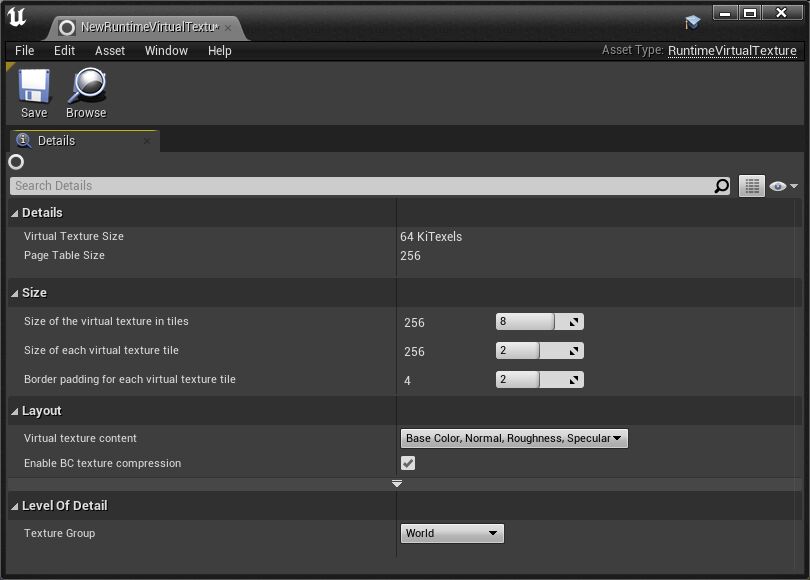Click the Save floppy disk icon
The height and width of the screenshot is (580, 810).
[34, 86]
